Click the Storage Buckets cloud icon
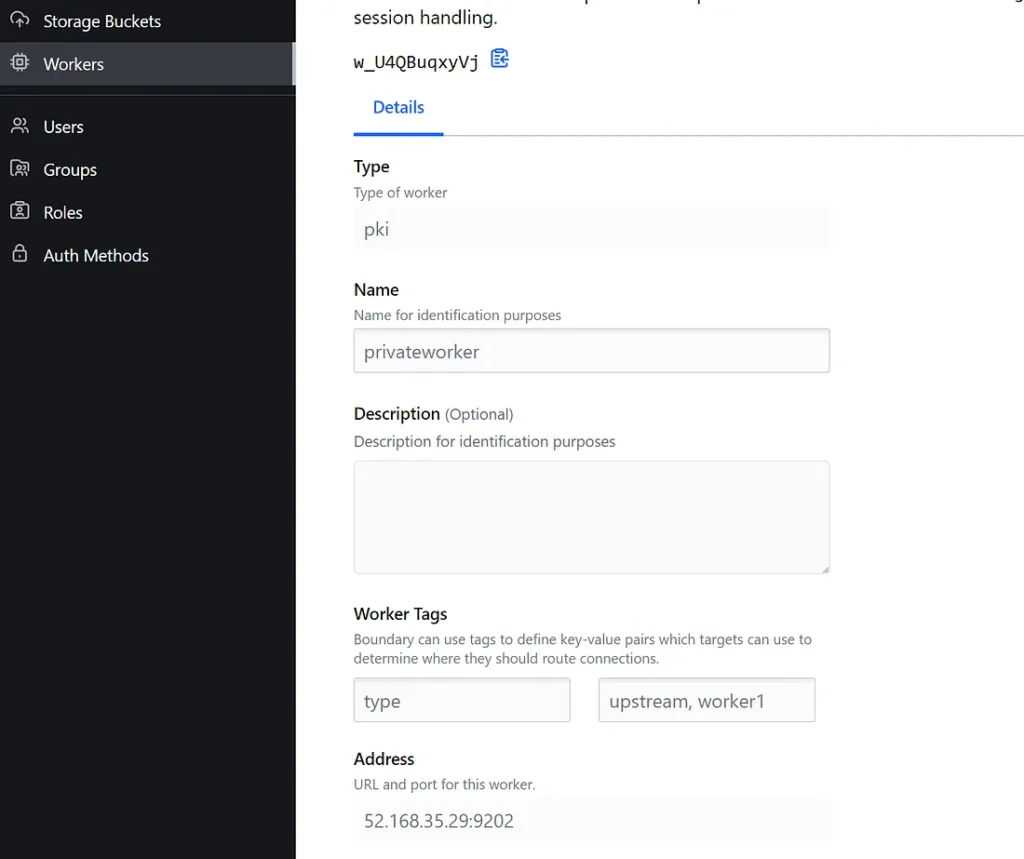The height and width of the screenshot is (859, 1024). point(19,20)
